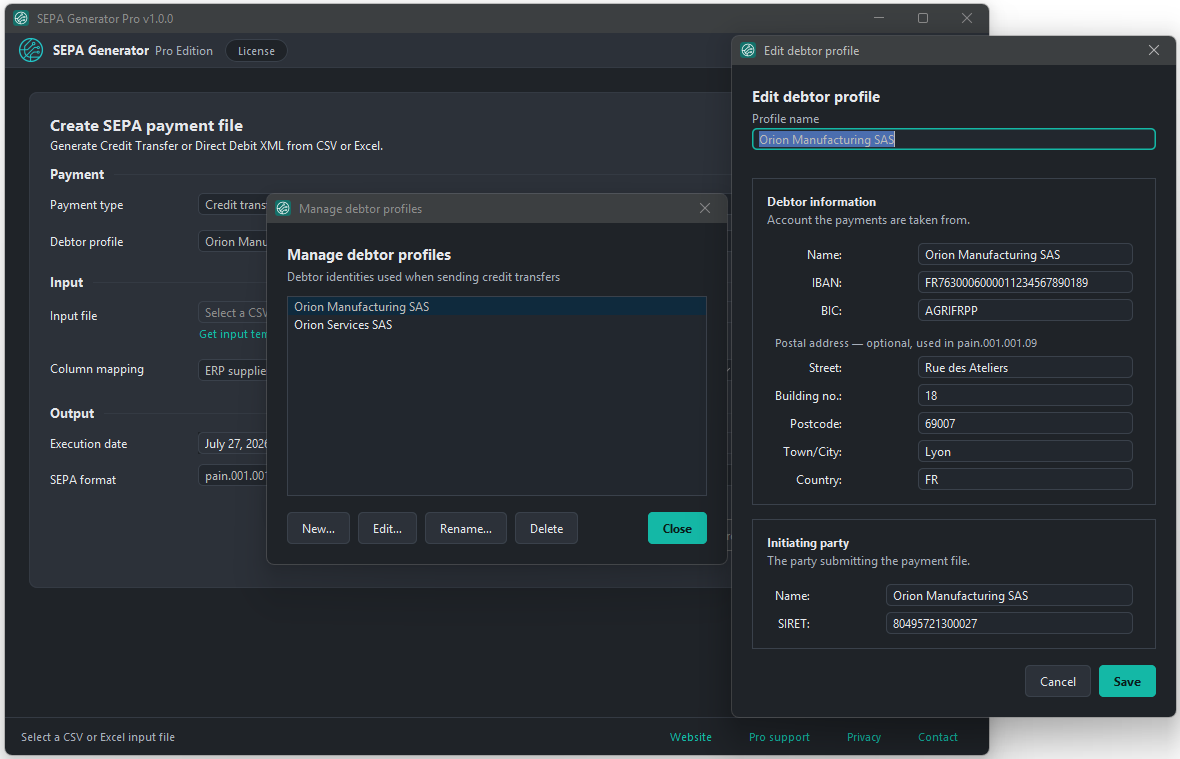Click the Building no. field
This screenshot has width=1180, height=759.
point(1025,395)
